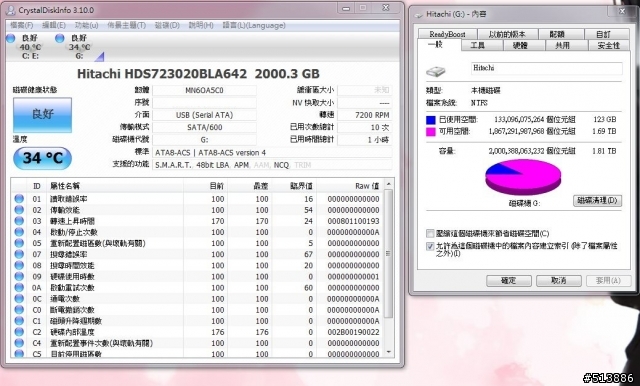Click the CrystalDiskInfo title bar app icon

(x=11, y=10)
